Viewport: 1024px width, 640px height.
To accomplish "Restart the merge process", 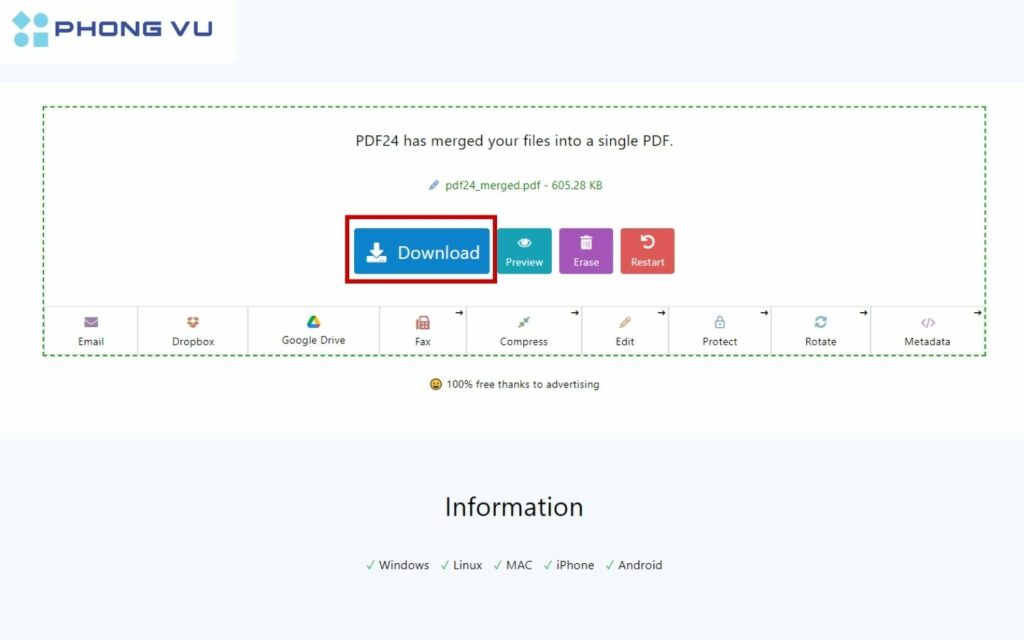I will pos(648,251).
